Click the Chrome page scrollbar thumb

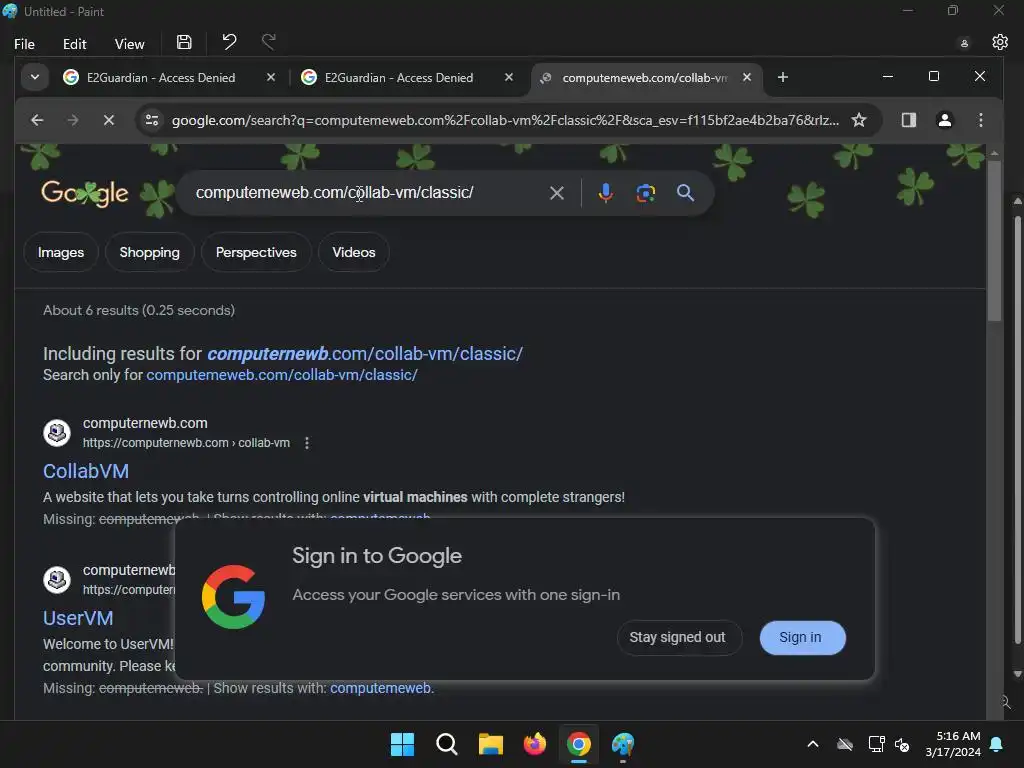pyautogui.click(x=993, y=240)
